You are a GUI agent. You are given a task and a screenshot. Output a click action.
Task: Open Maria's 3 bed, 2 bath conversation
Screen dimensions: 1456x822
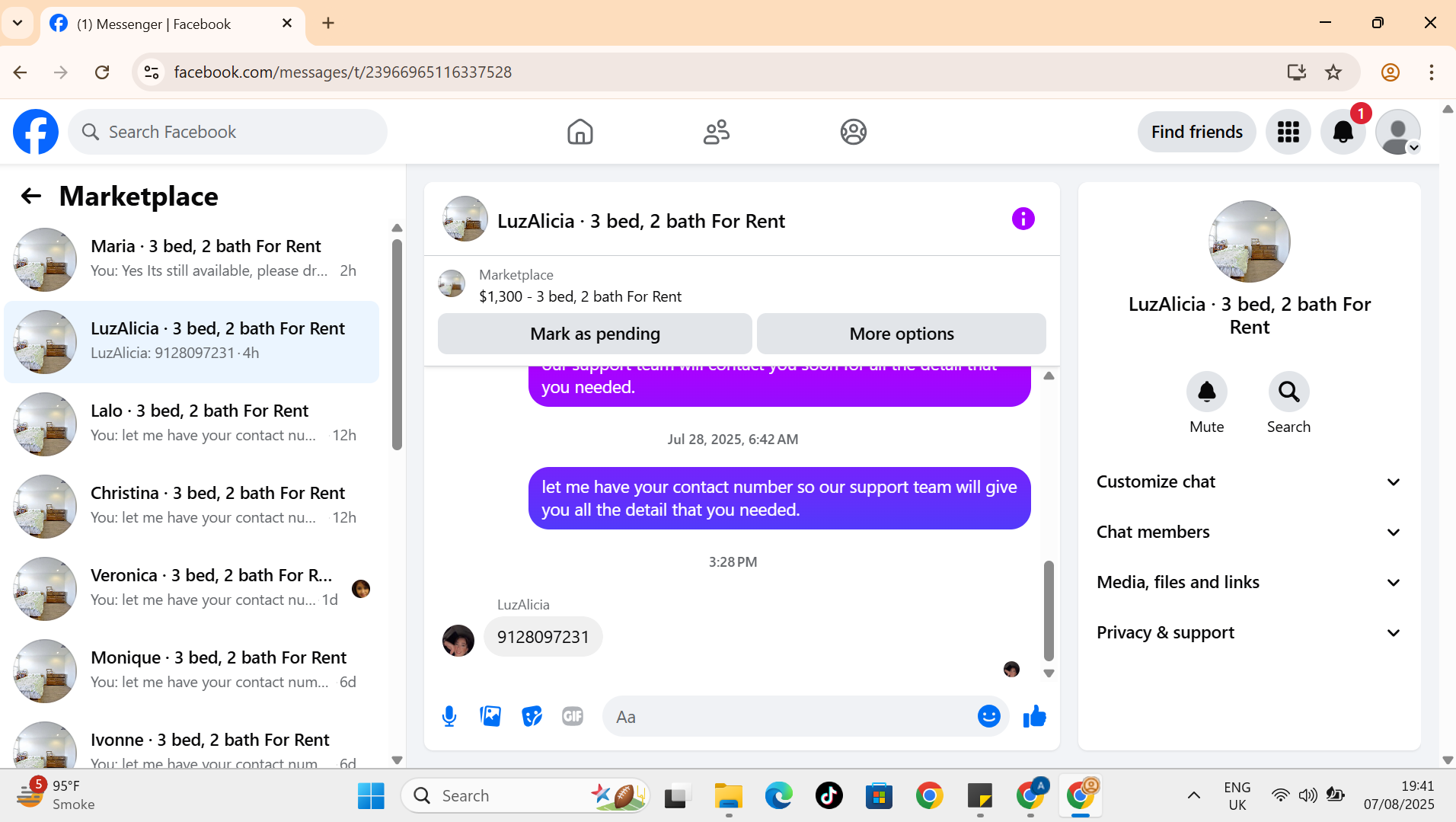click(192, 260)
